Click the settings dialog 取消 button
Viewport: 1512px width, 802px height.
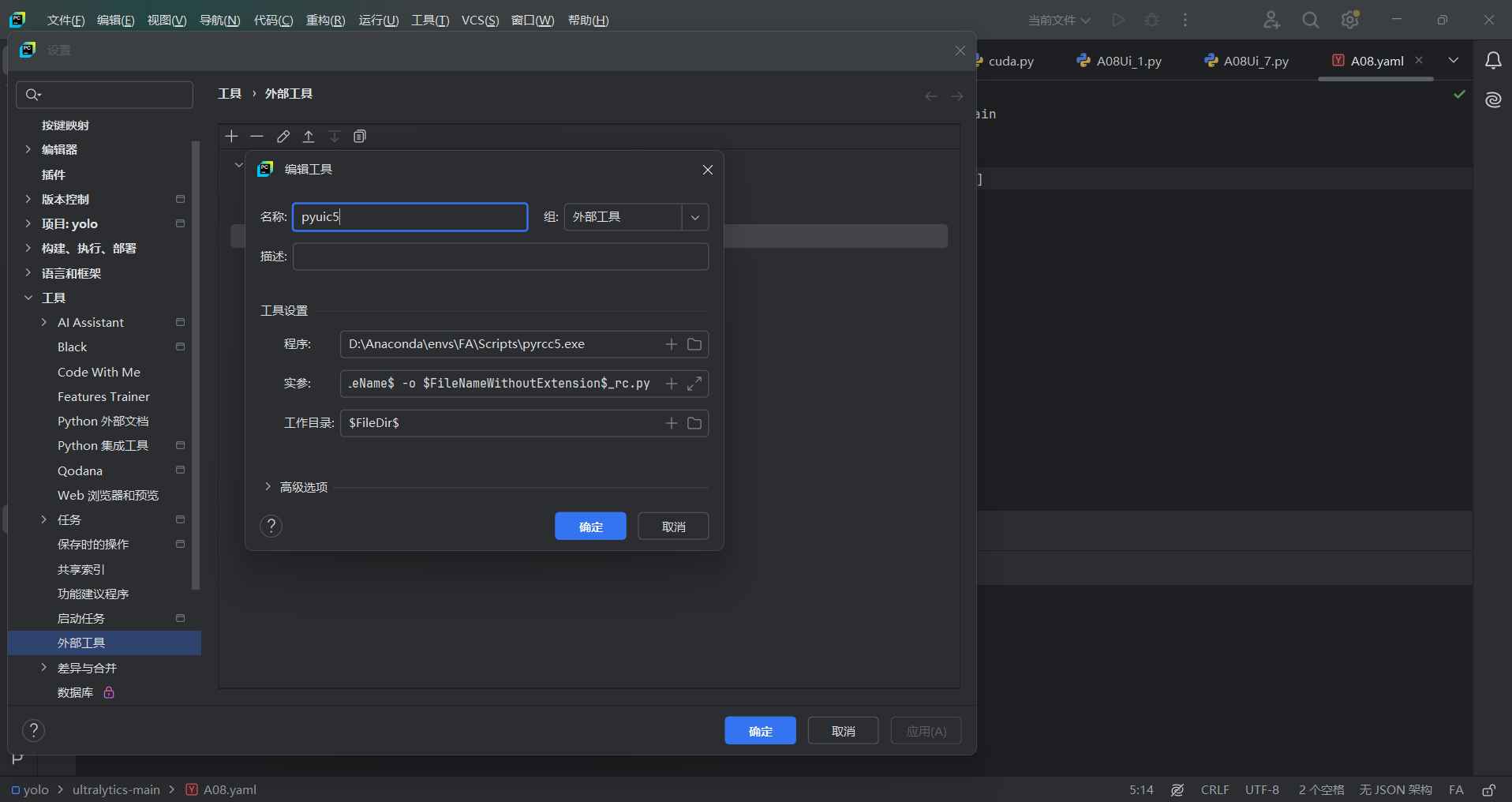coord(844,731)
